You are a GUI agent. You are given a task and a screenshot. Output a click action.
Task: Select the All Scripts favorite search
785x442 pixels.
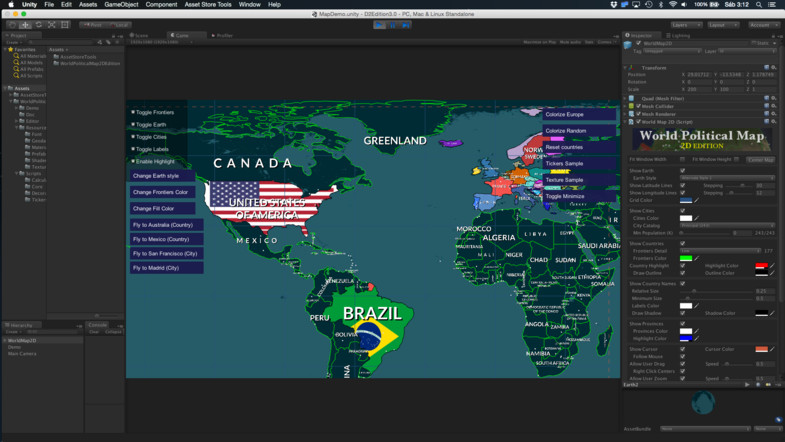click(x=28, y=76)
